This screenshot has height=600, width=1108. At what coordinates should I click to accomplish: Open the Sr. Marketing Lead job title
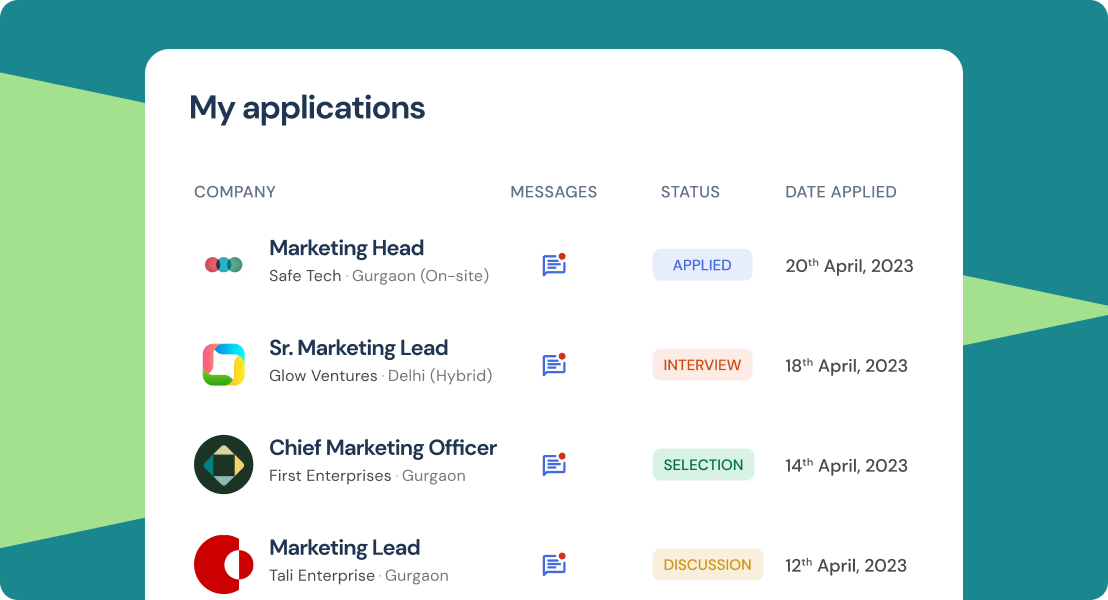click(x=358, y=348)
